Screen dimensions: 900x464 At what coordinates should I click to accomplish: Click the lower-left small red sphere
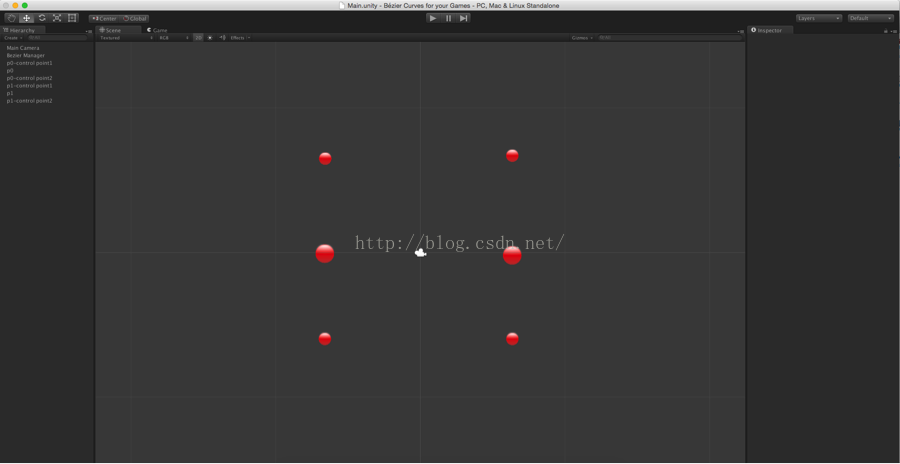(325, 339)
